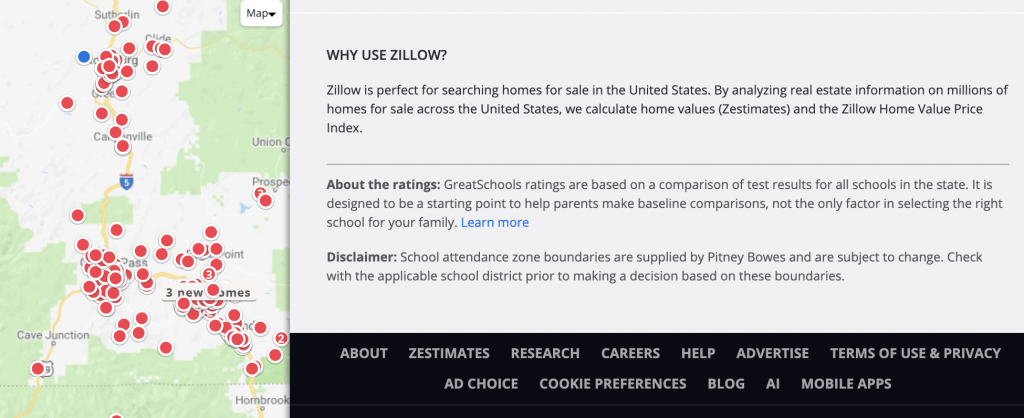Image resolution: width=1024 pixels, height=418 pixels.
Task: Visit the Careers footer link
Action: click(x=631, y=353)
